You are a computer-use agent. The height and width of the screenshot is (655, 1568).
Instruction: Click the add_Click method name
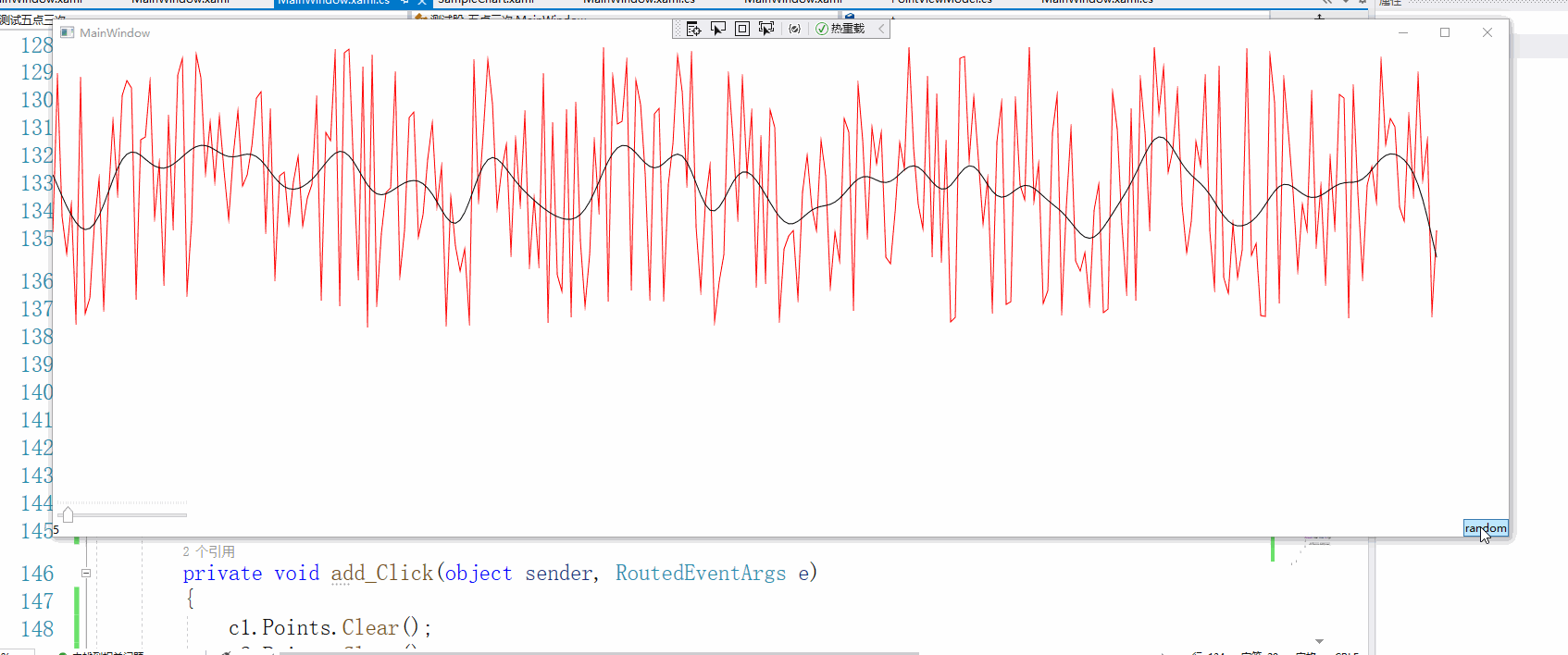[x=382, y=574]
